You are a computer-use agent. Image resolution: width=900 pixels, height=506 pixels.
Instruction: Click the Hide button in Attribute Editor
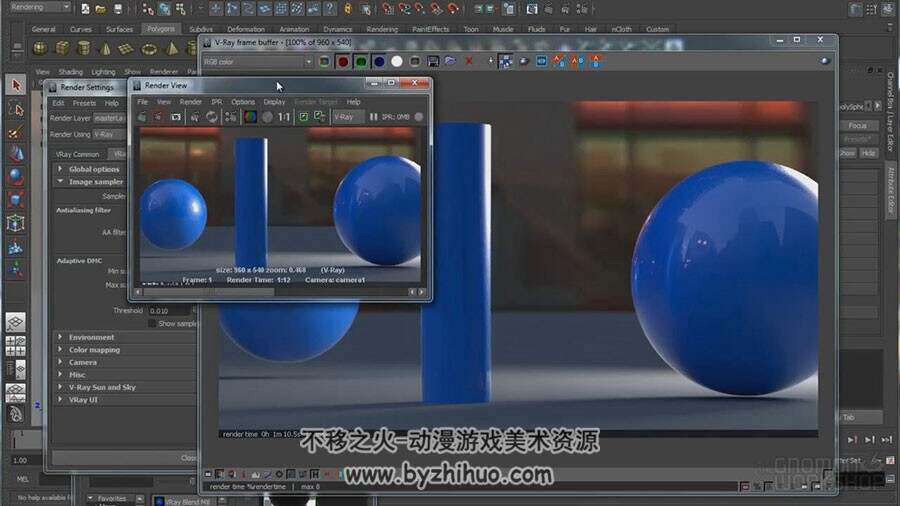pos(868,153)
